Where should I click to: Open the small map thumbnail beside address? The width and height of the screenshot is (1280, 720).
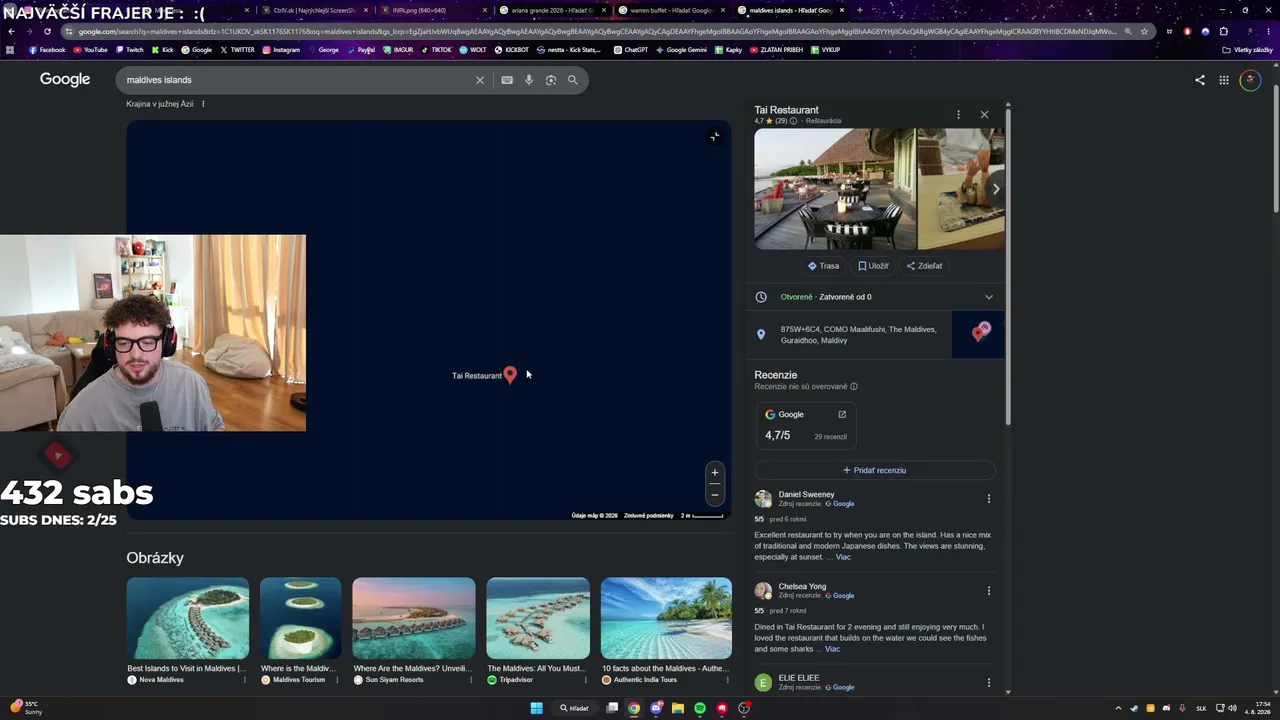[x=978, y=334]
